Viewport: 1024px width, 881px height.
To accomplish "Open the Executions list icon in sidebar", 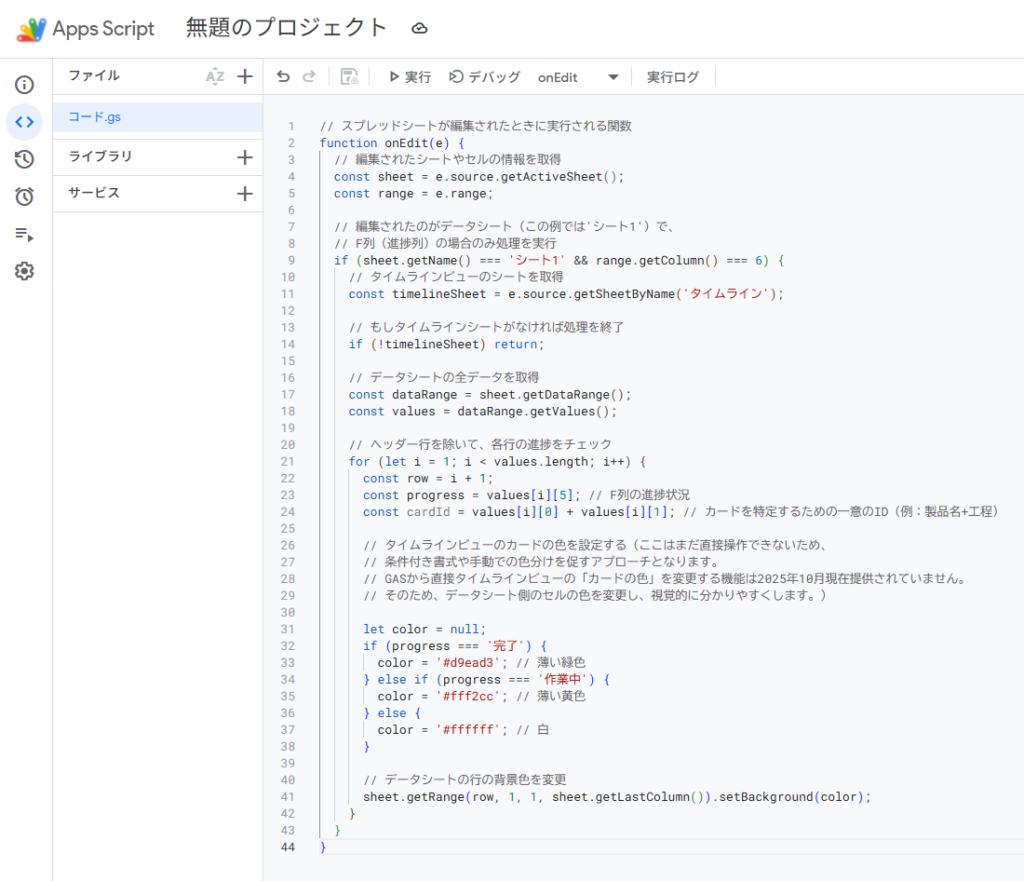I will [25, 234].
